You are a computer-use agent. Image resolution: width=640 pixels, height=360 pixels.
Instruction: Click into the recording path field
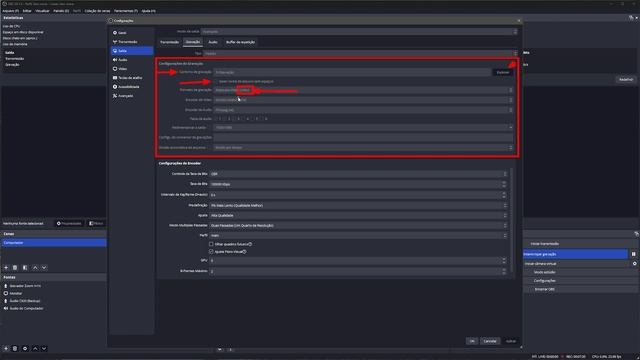tap(352, 72)
